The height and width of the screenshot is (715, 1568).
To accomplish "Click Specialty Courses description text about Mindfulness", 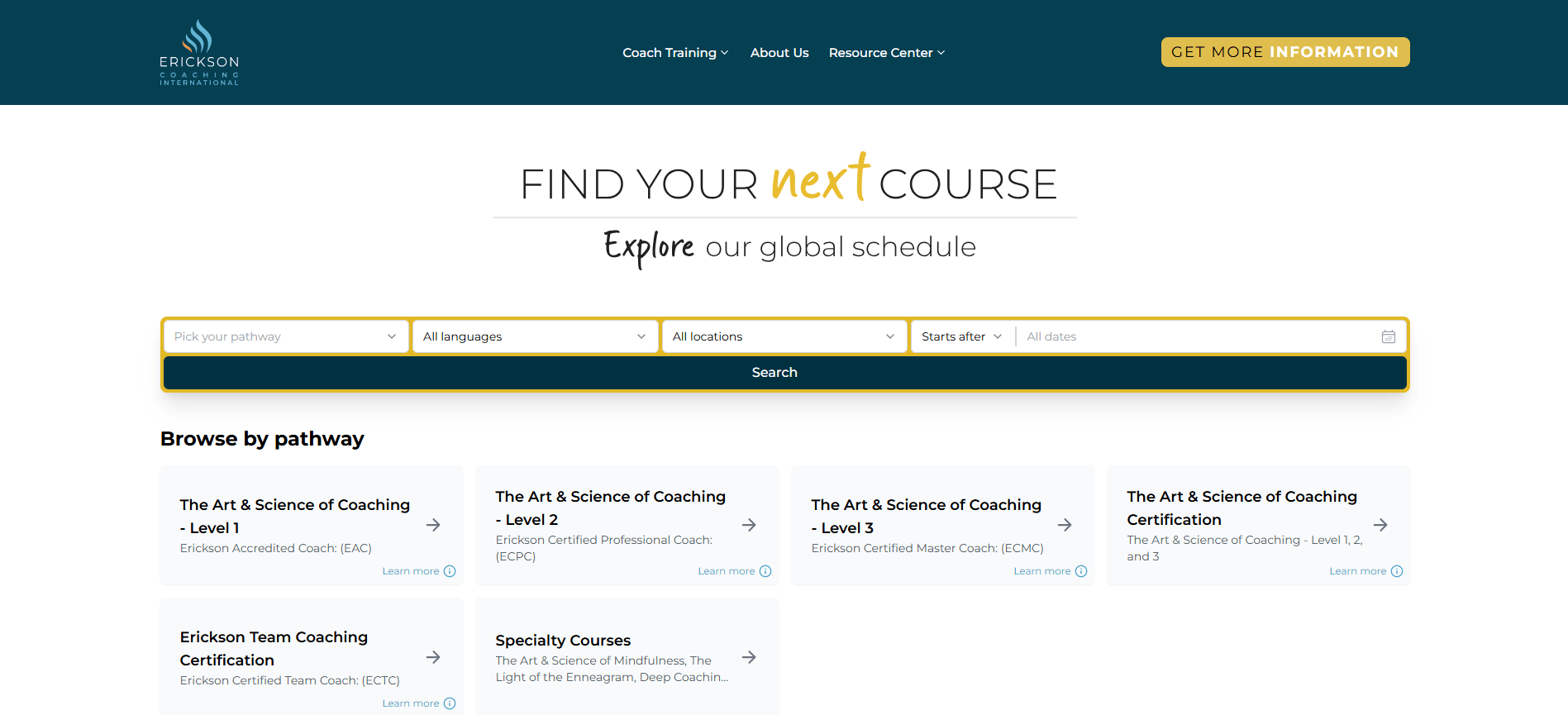I will pyautogui.click(x=612, y=669).
